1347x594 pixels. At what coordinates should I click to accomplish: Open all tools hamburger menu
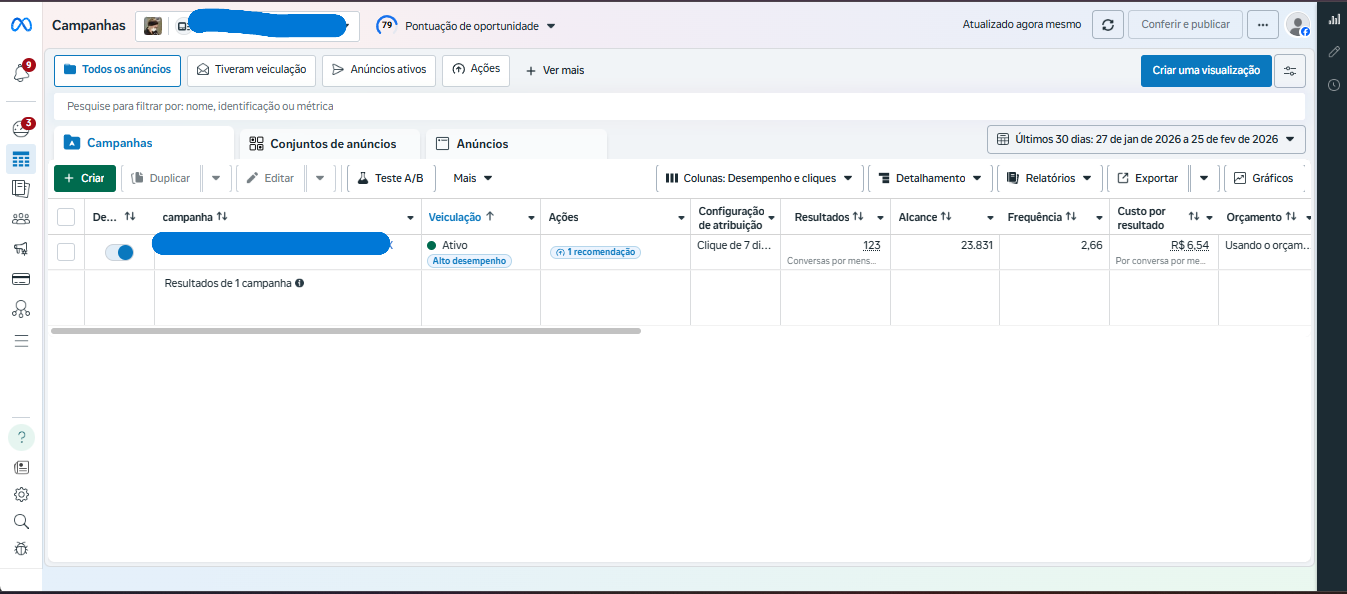[21, 341]
